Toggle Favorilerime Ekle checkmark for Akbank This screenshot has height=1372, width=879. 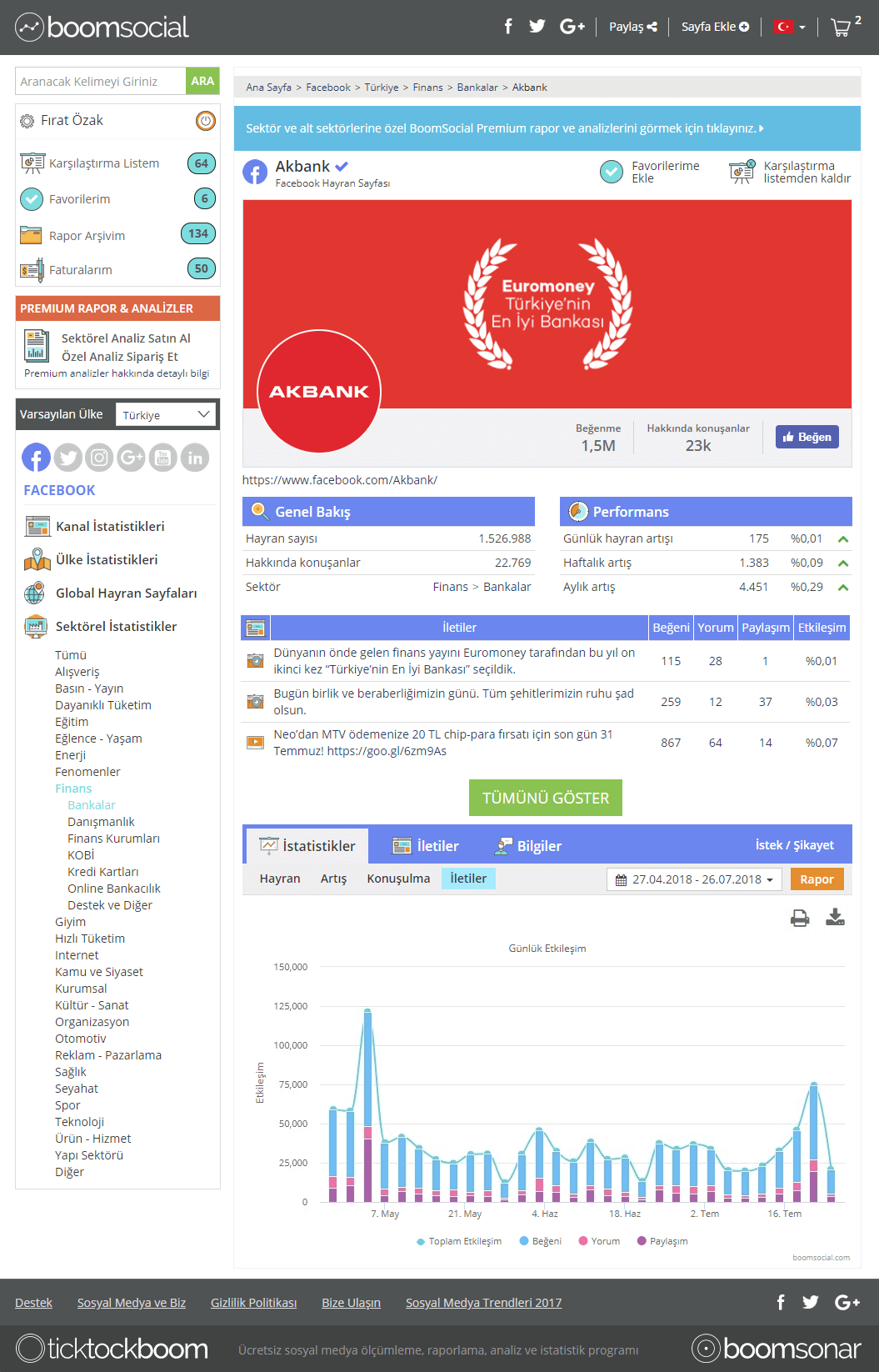[612, 172]
